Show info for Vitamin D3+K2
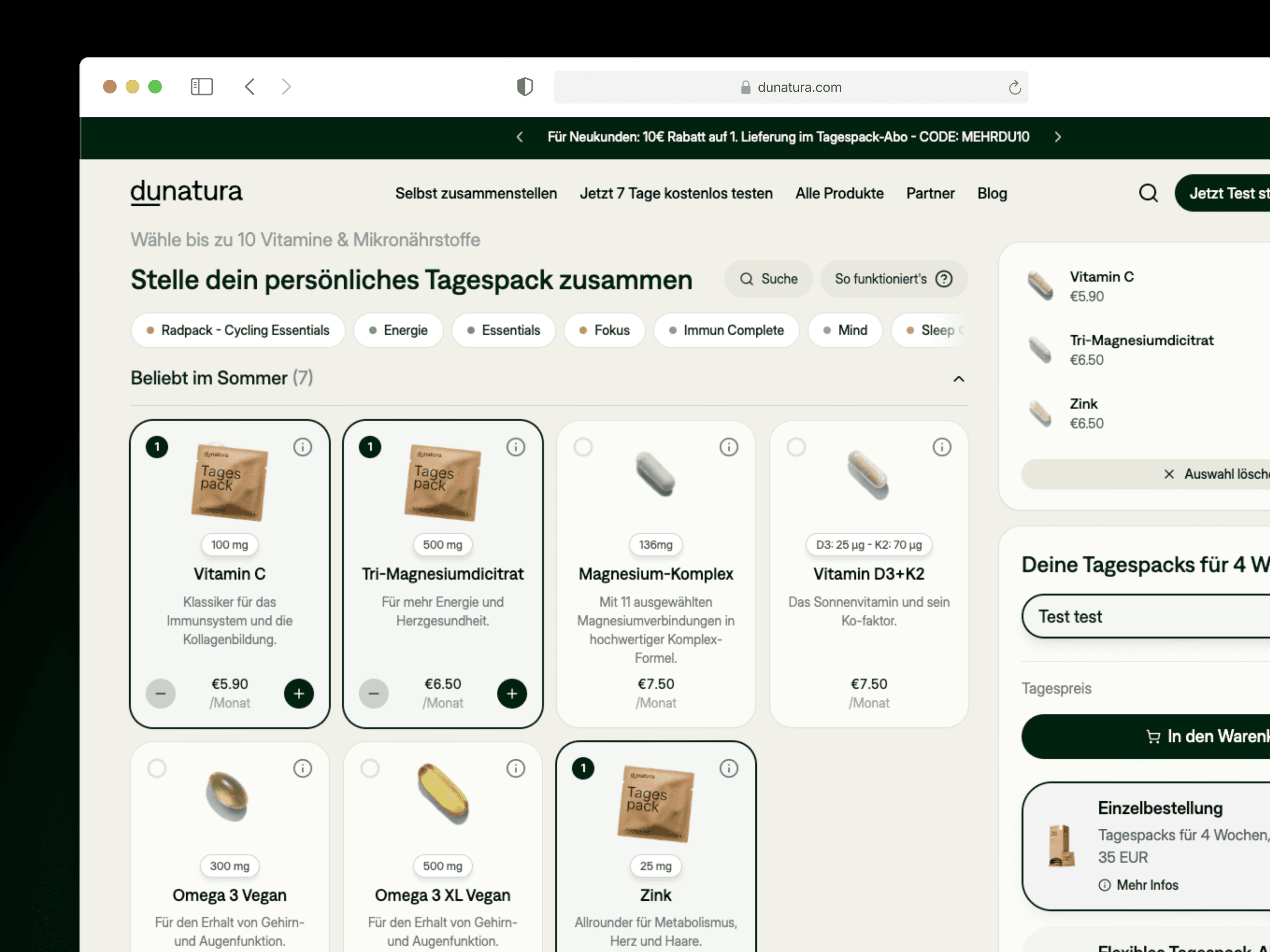 coord(942,447)
